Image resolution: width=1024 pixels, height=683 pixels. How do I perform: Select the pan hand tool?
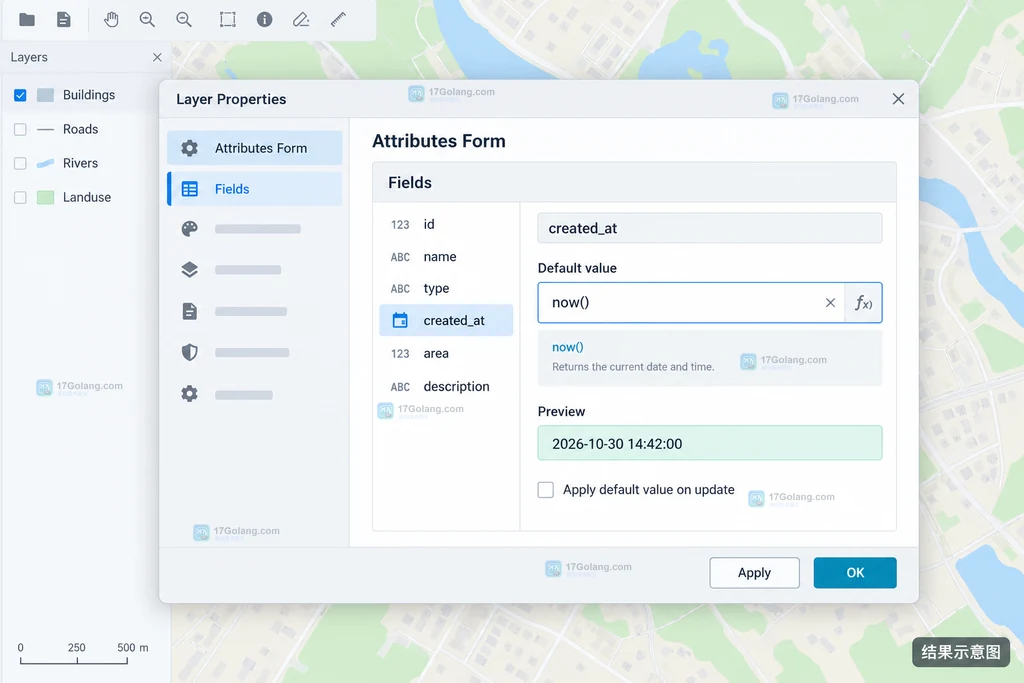(x=111, y=20)
